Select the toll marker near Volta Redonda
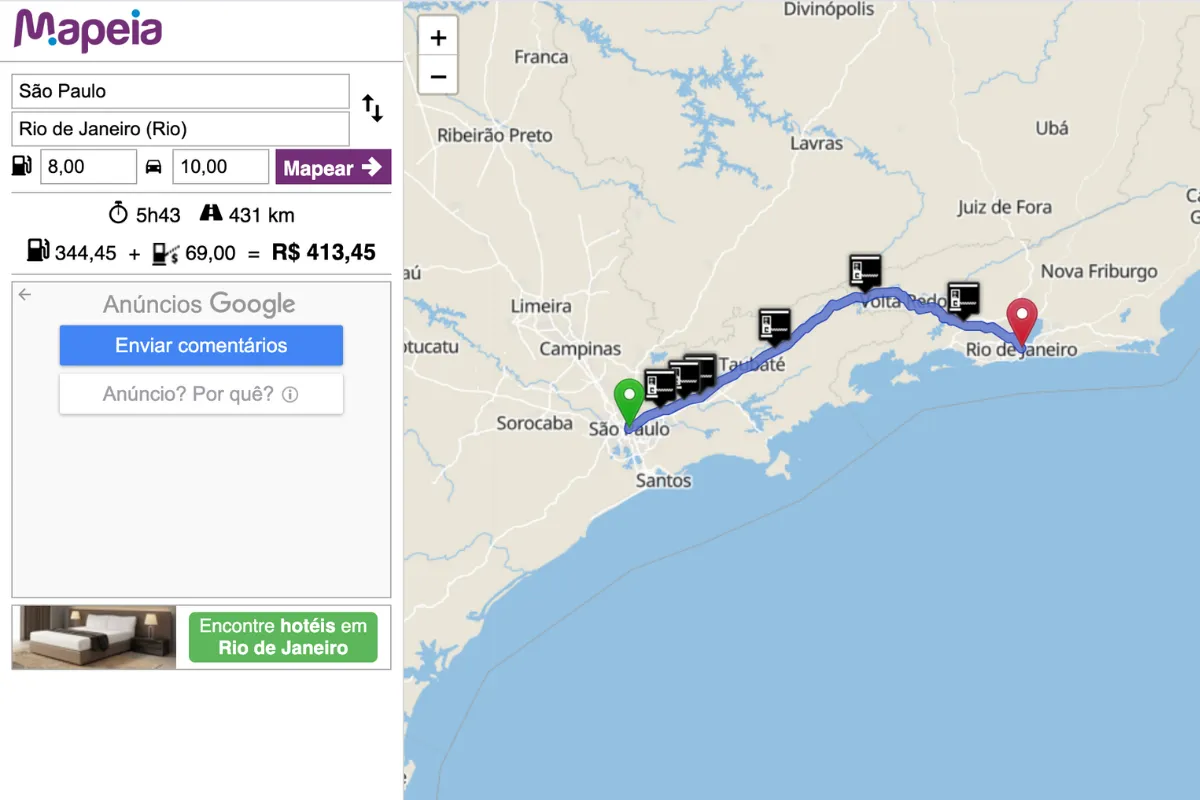 [x=865, y=270]
